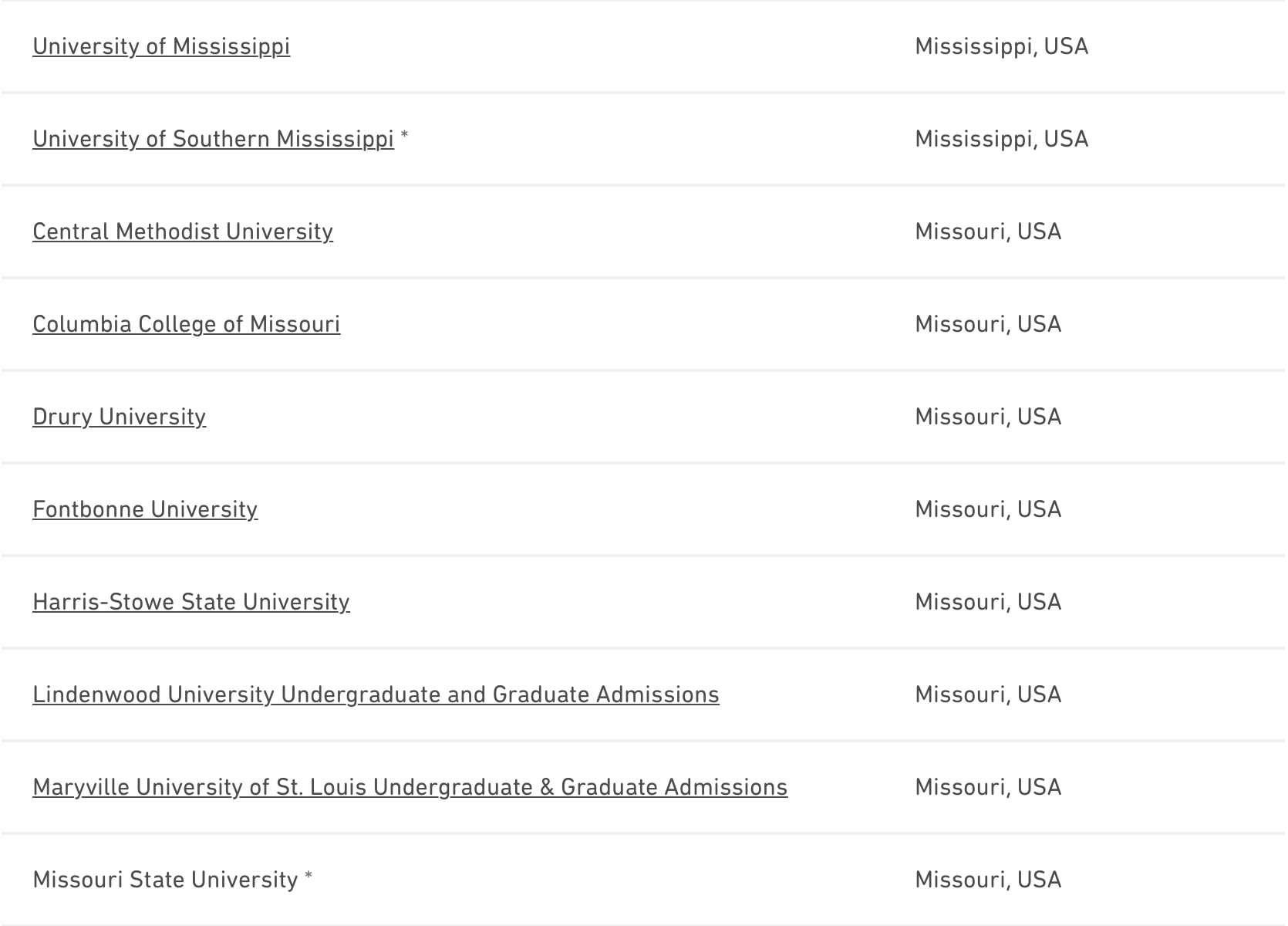This screenshot has width=1288, height=926.
Task: Click location text for University of Mississippi row
Action: coord(1001,46)
